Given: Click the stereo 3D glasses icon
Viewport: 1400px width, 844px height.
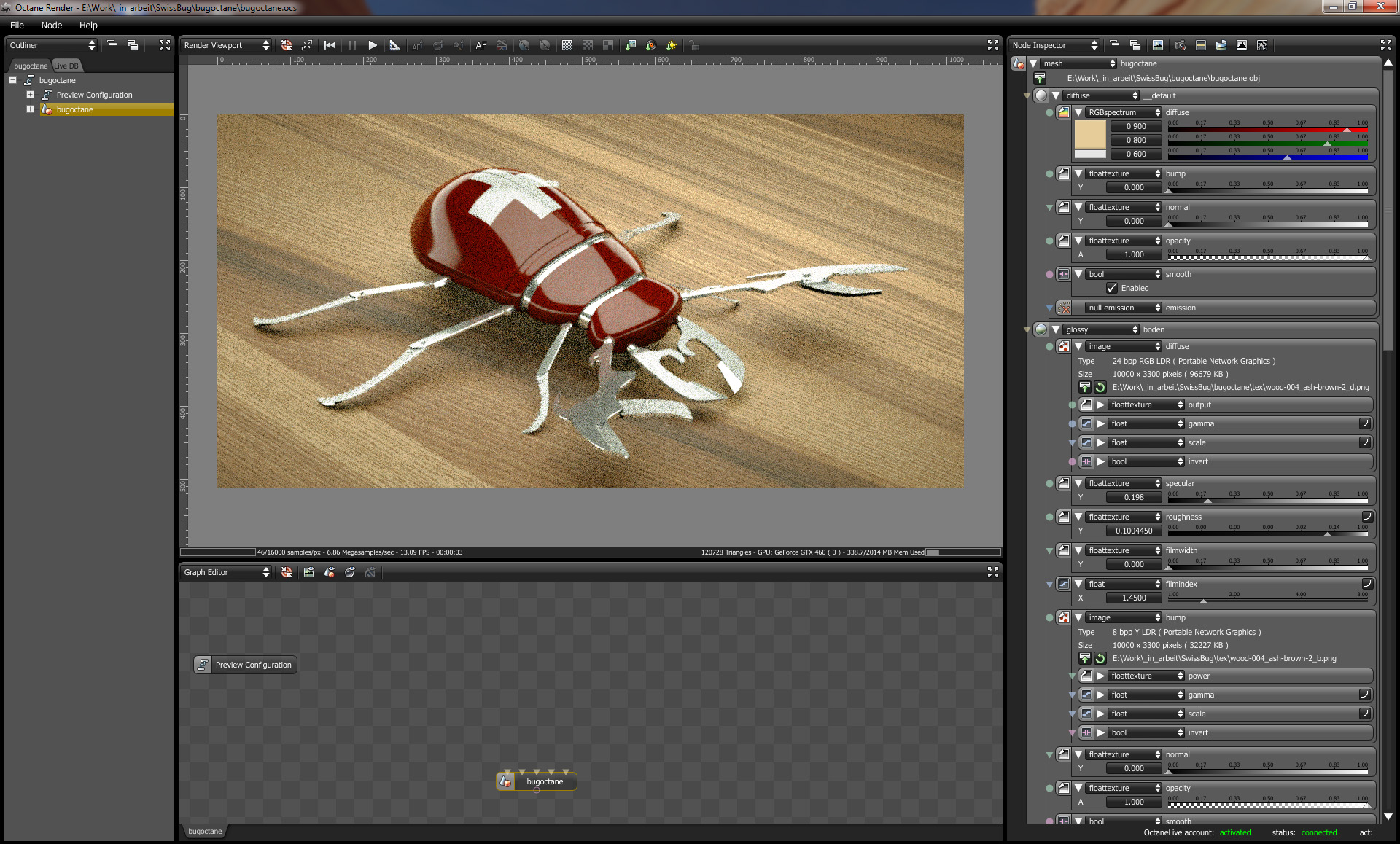Looking at the screenshot, I should (502, 45).
